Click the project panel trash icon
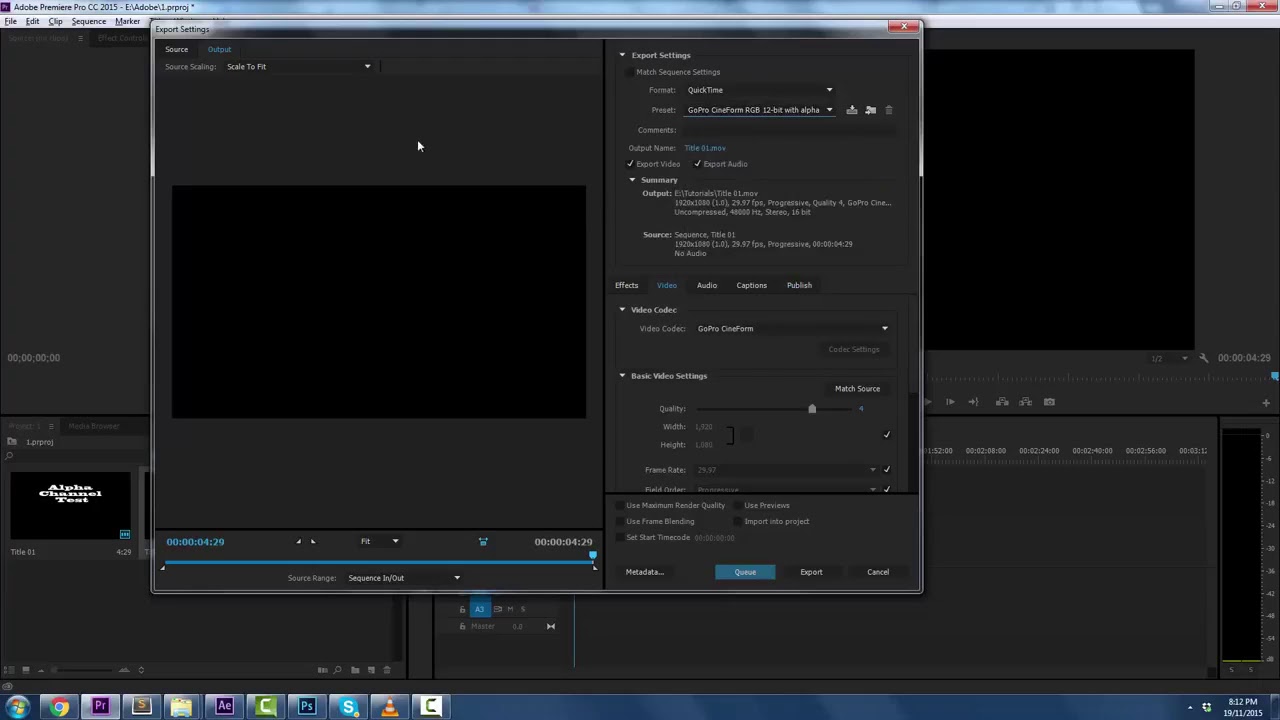Screen dimensions: 1280x720 (389, 670)
